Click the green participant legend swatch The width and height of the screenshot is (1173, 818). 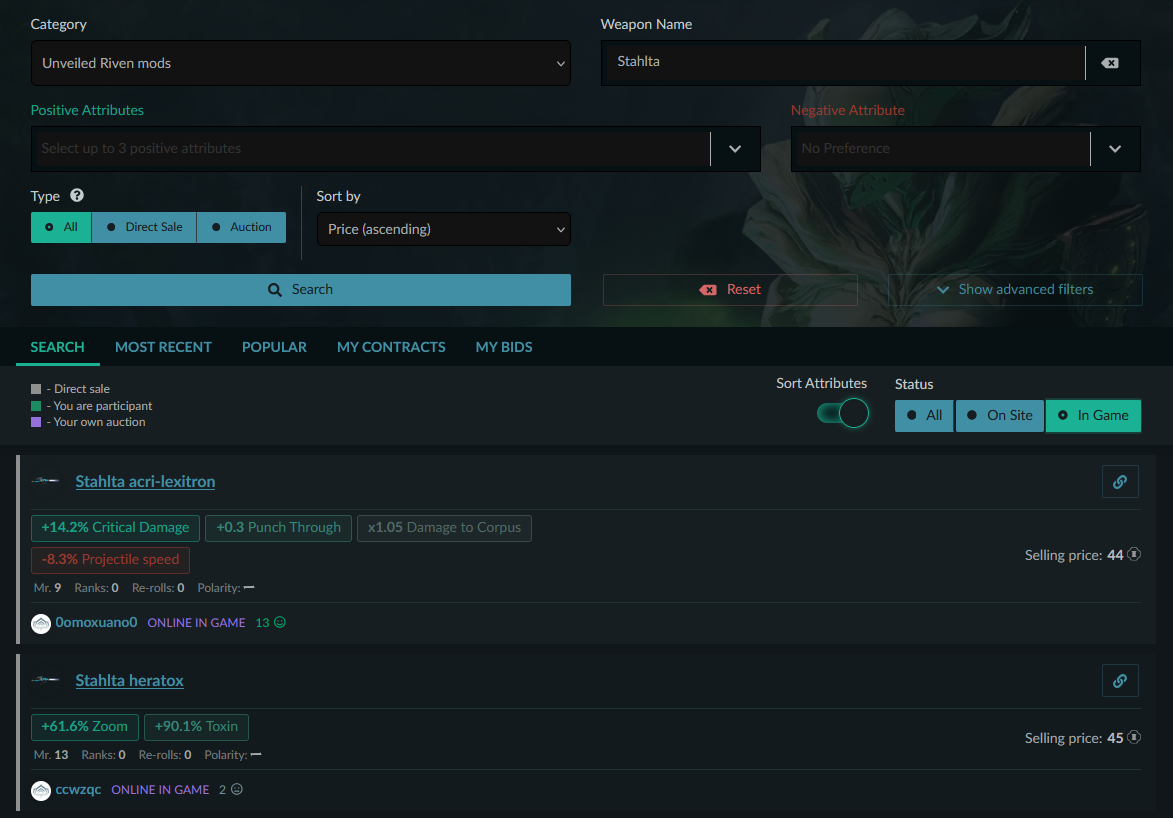pyautogui.click(x=36, y=406)
